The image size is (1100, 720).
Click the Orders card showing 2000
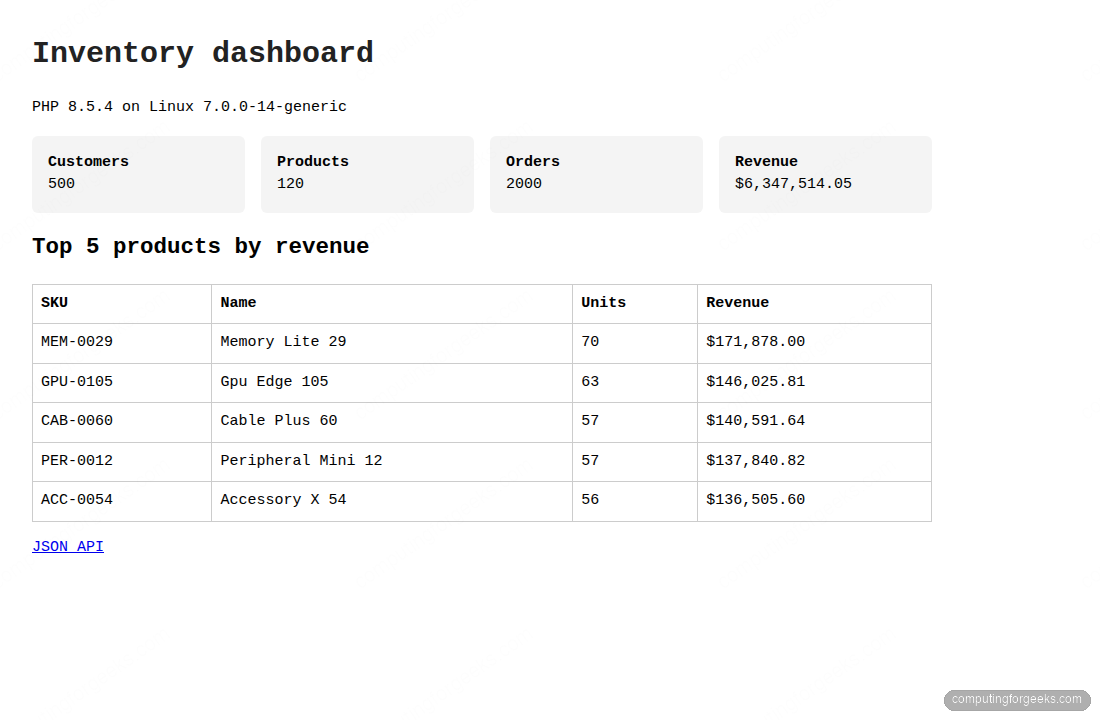596,173
